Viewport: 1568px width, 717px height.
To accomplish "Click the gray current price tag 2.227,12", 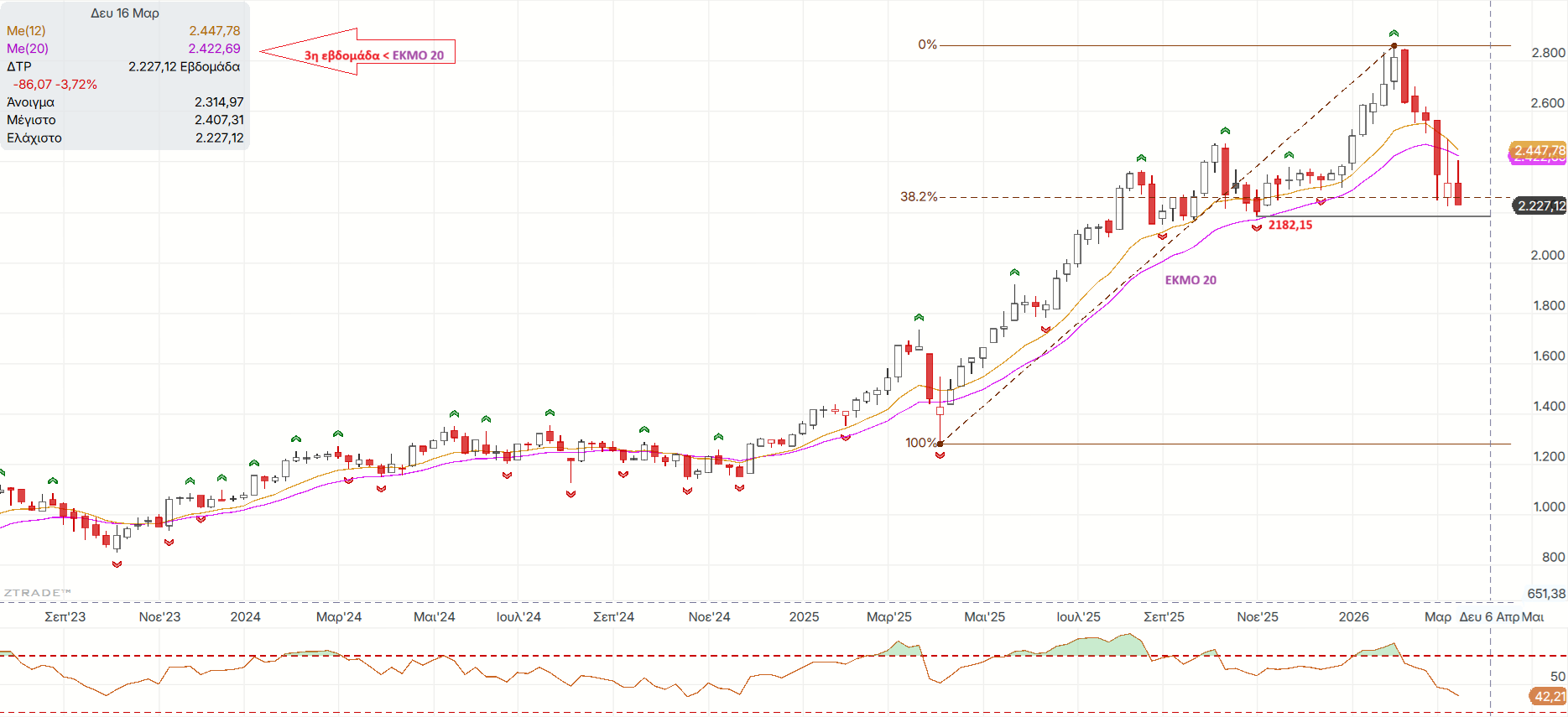I will pyautogui.click(x=1539, y=205).
